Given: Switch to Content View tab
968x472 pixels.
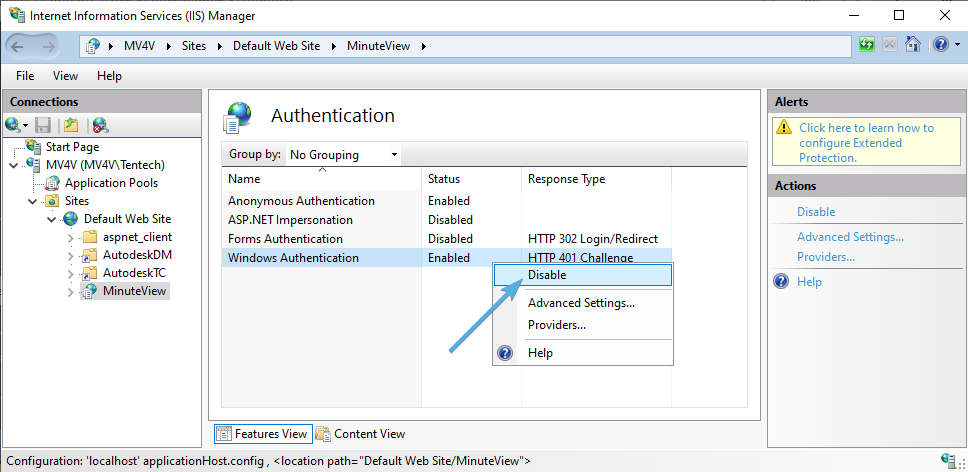Looking at the screenshot, I should [x=361, y=434].
